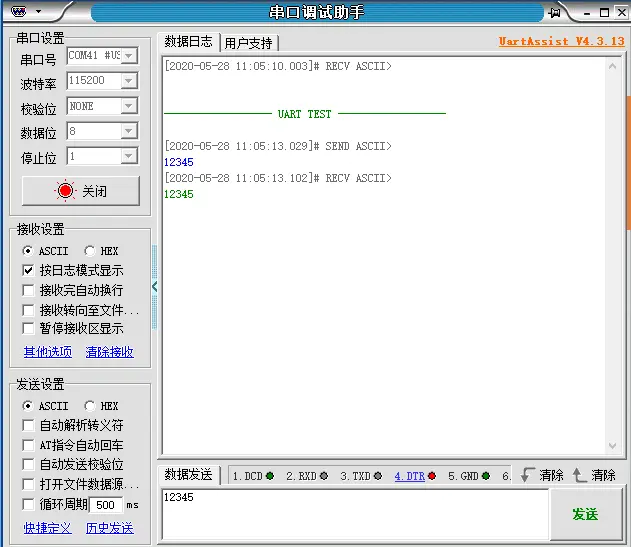The image size is (631, 547).
Task: Enable 暂停接收区显示 checkbox
Action: 28,328
